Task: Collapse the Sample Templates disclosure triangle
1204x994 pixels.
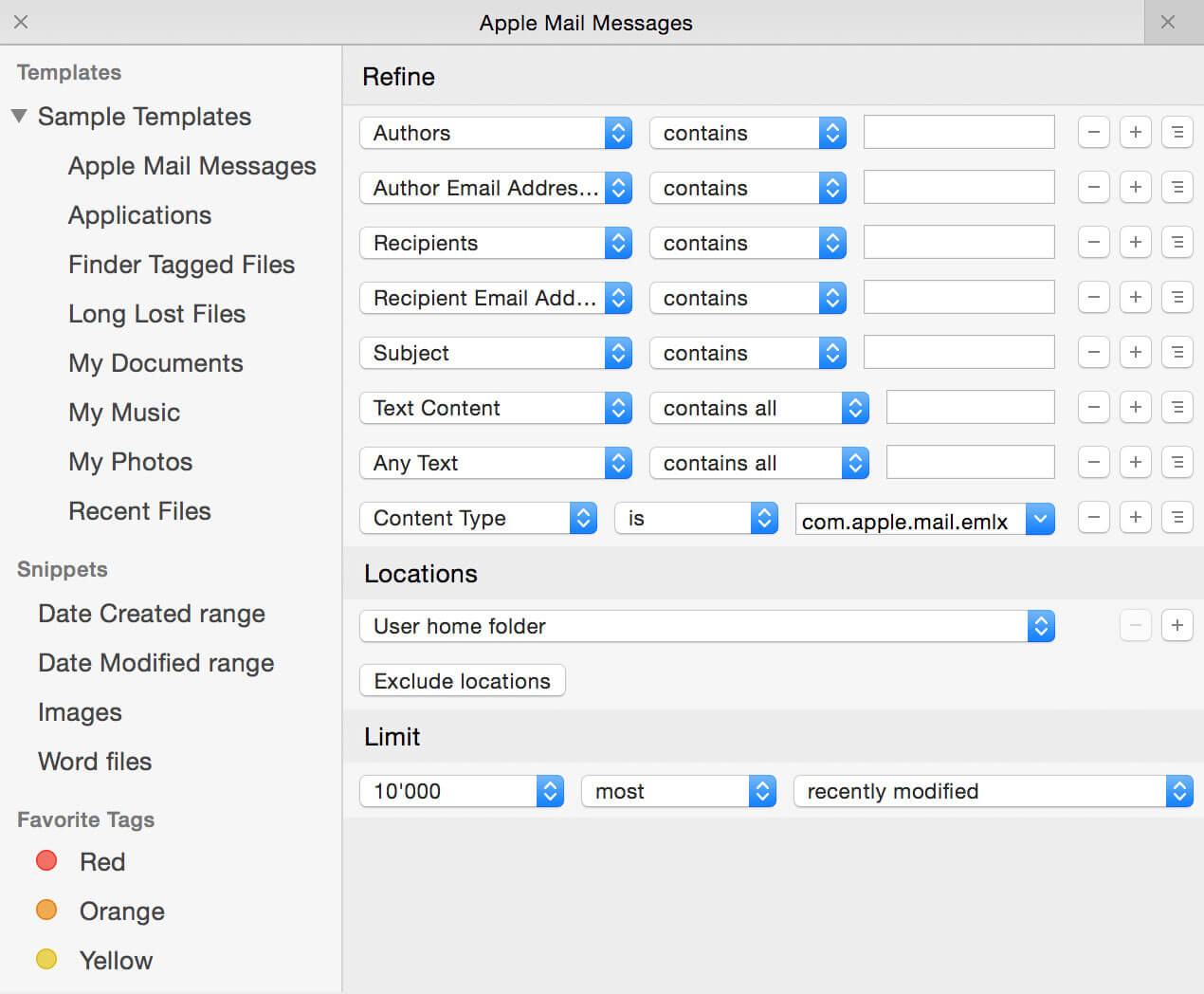Action: tap(19, 116)
